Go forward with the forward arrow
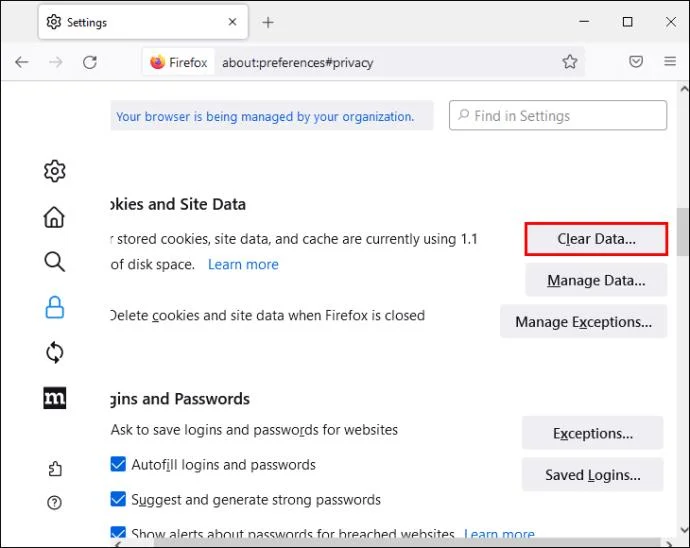The width and height of the screenshot is (690, 548). [x=55, y=62]
